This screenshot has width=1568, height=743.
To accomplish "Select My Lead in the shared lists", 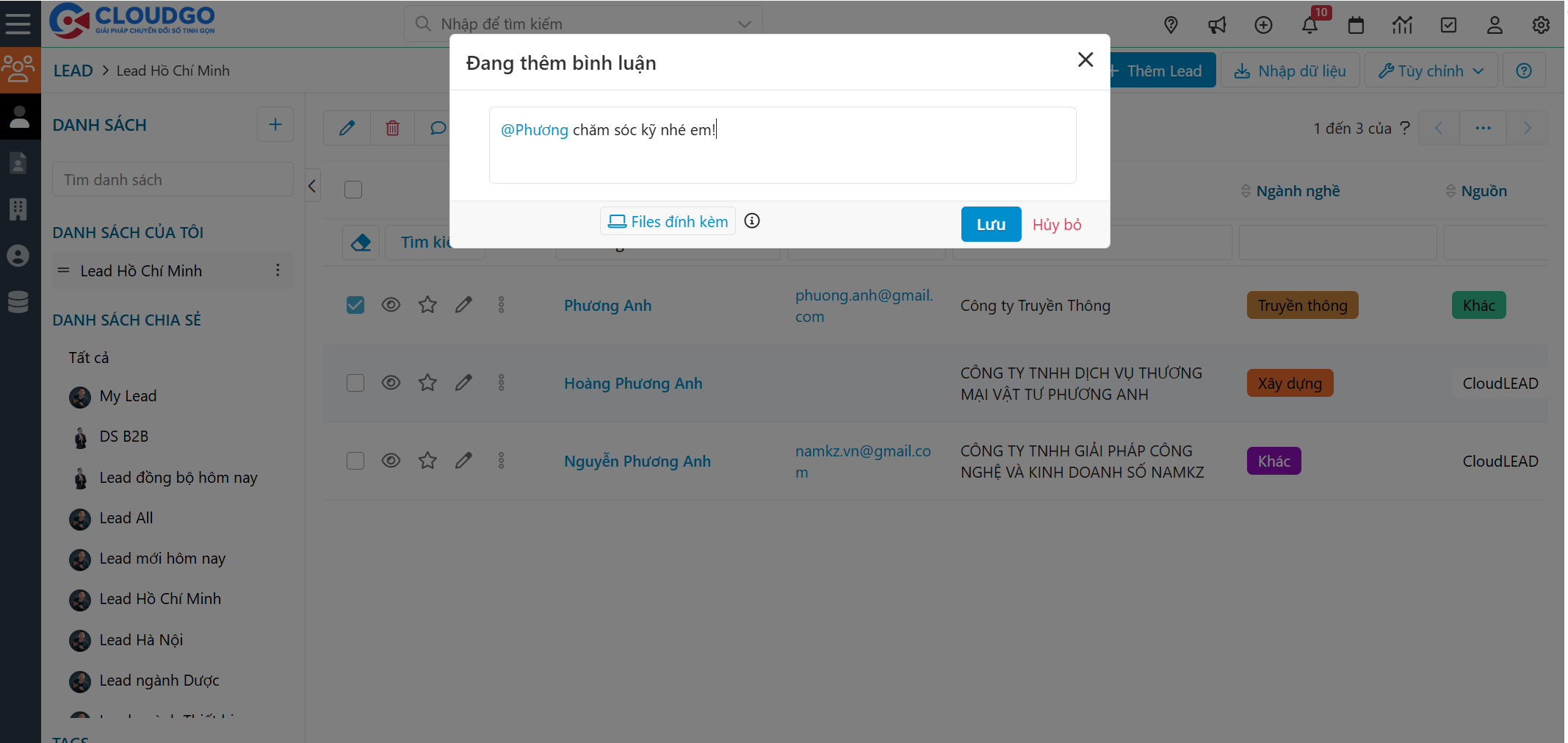I will click(128, 396).
